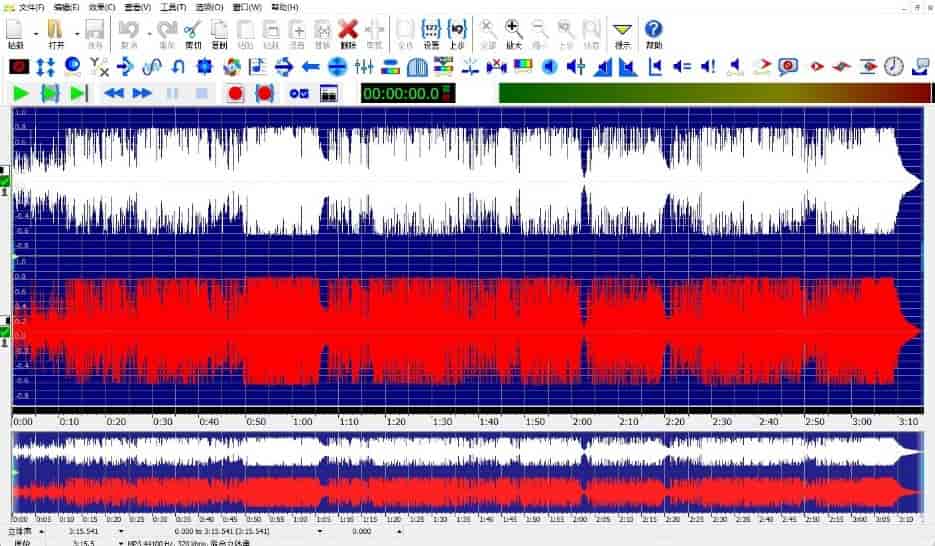935x546 pixels.
Task: Click the speaker with equals sign icon
Action: pos(682,67)
